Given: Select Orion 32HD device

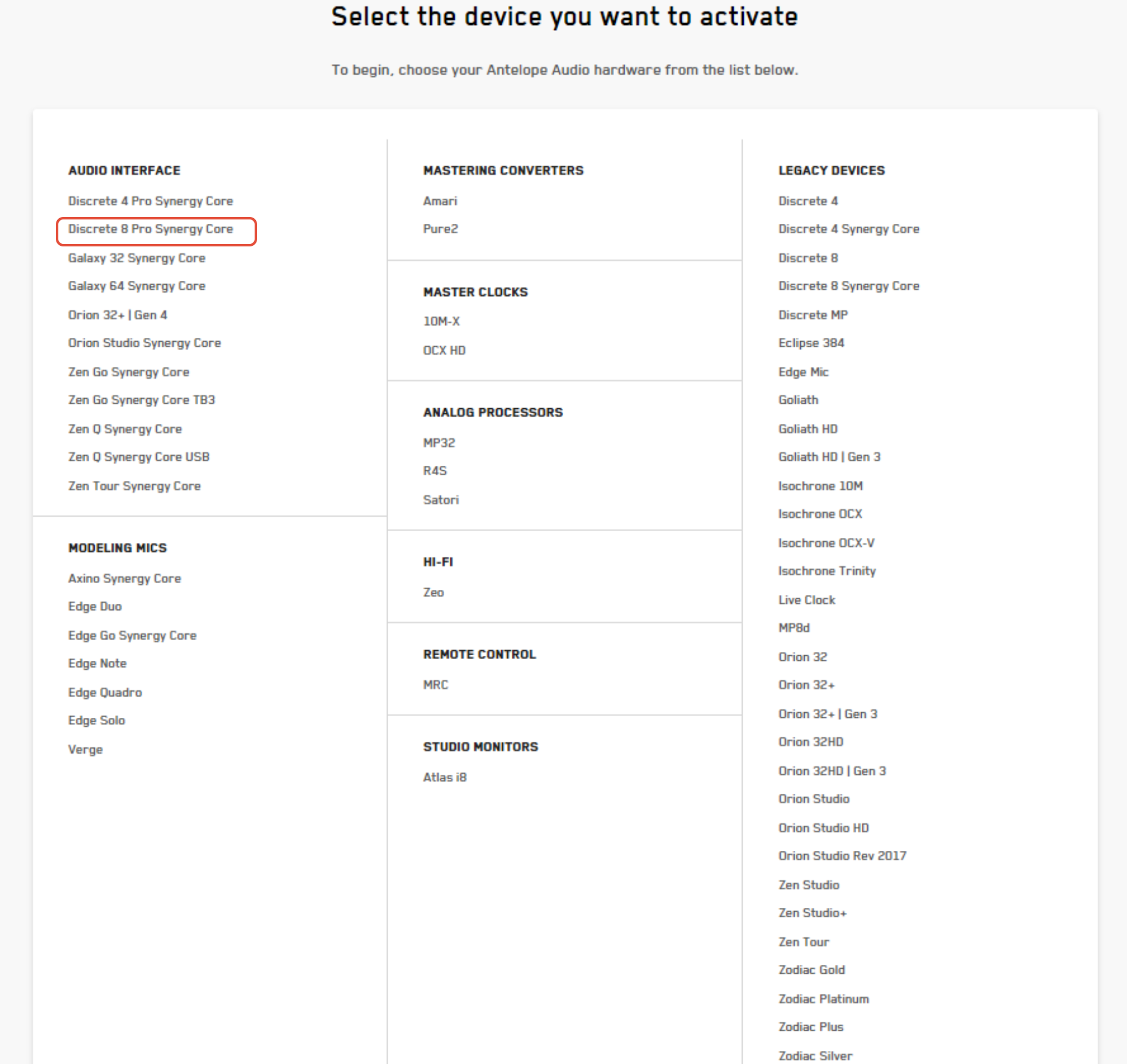Looking at the screenshot, I should 812,742.
